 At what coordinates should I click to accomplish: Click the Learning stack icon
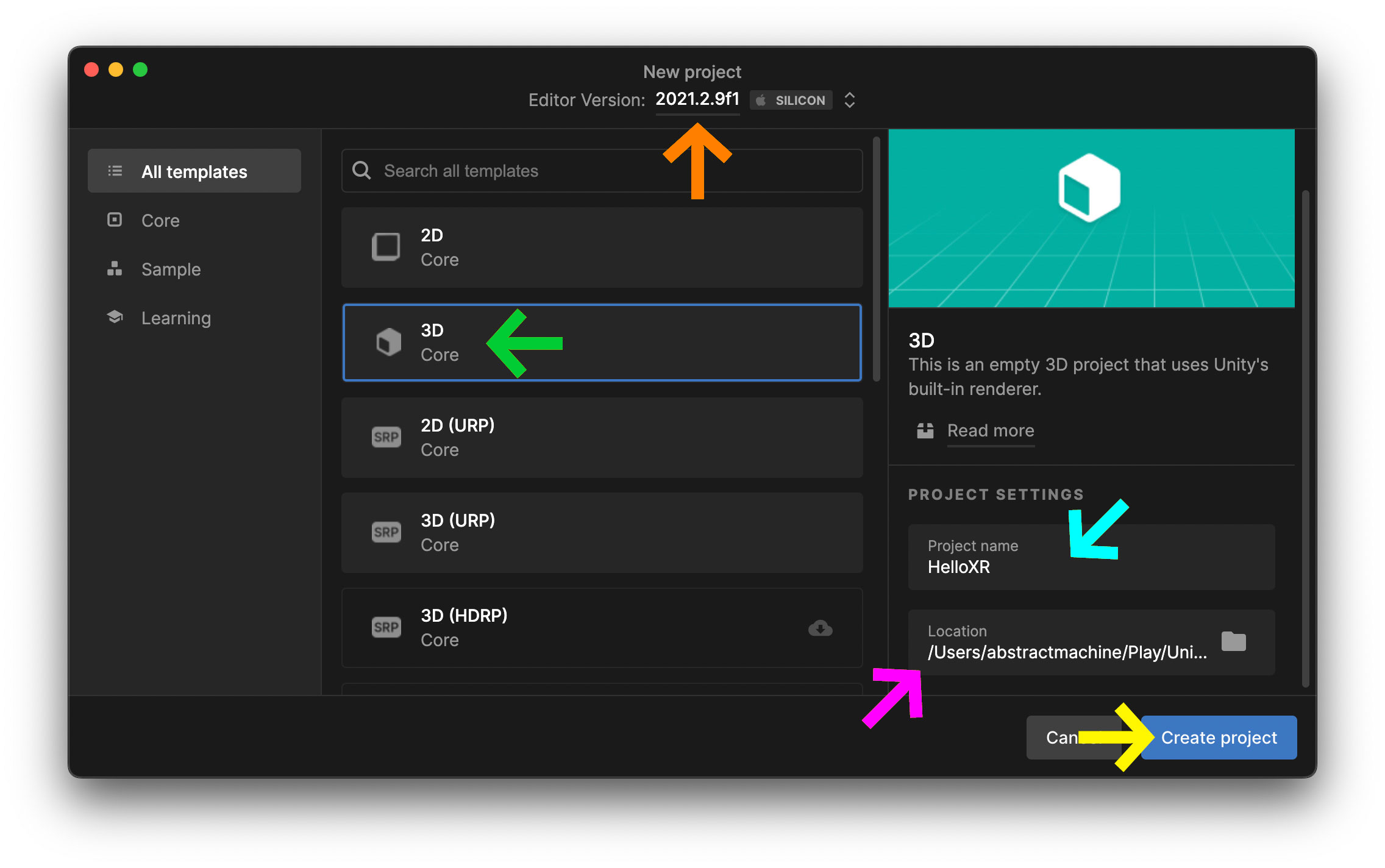115,317
